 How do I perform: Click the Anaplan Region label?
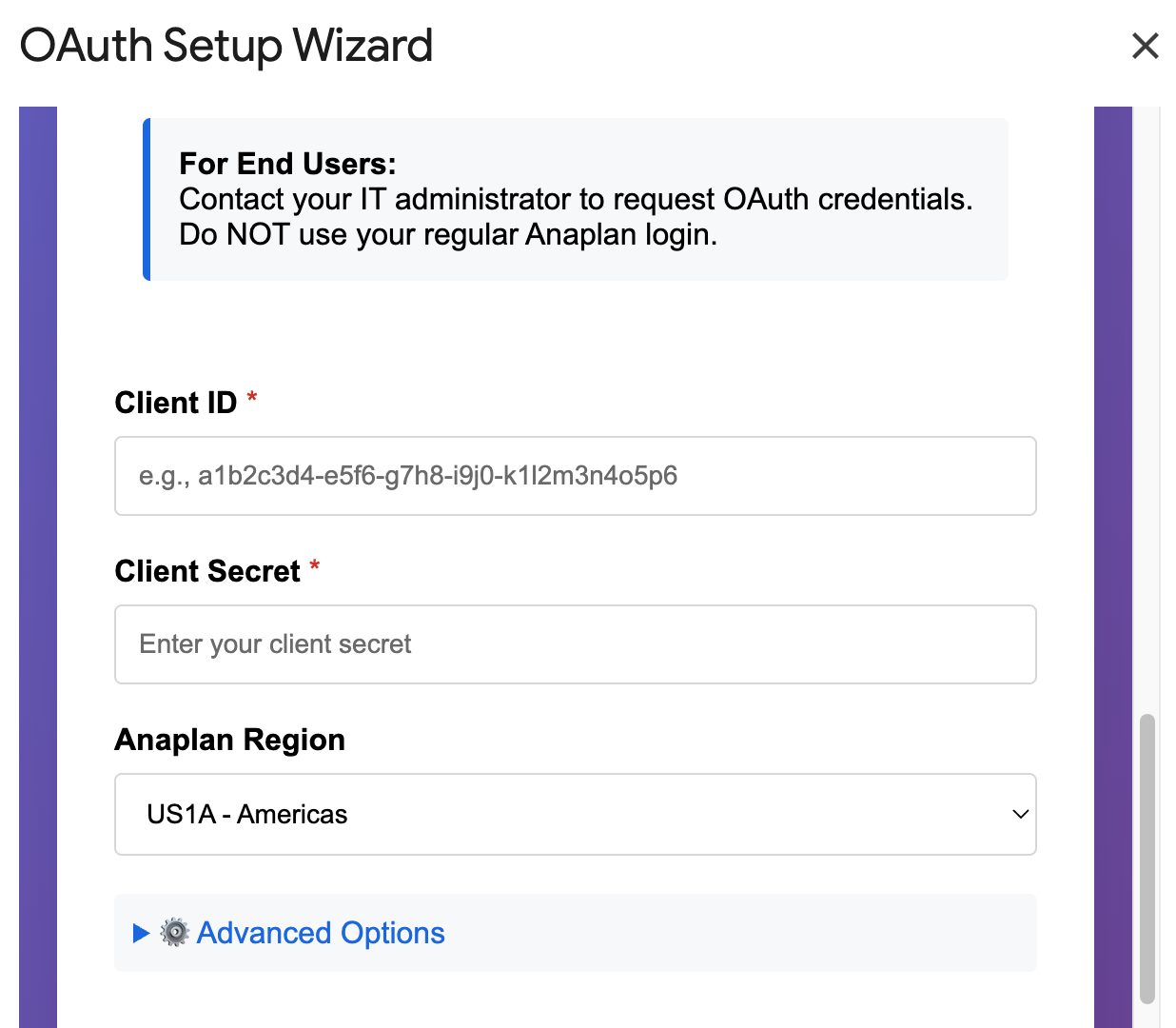pos(229,740)
